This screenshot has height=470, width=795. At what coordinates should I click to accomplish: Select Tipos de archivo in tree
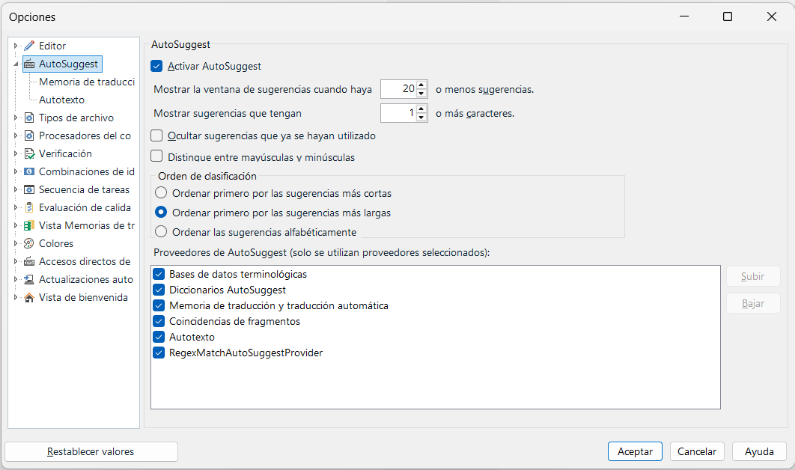click(76, 118)
